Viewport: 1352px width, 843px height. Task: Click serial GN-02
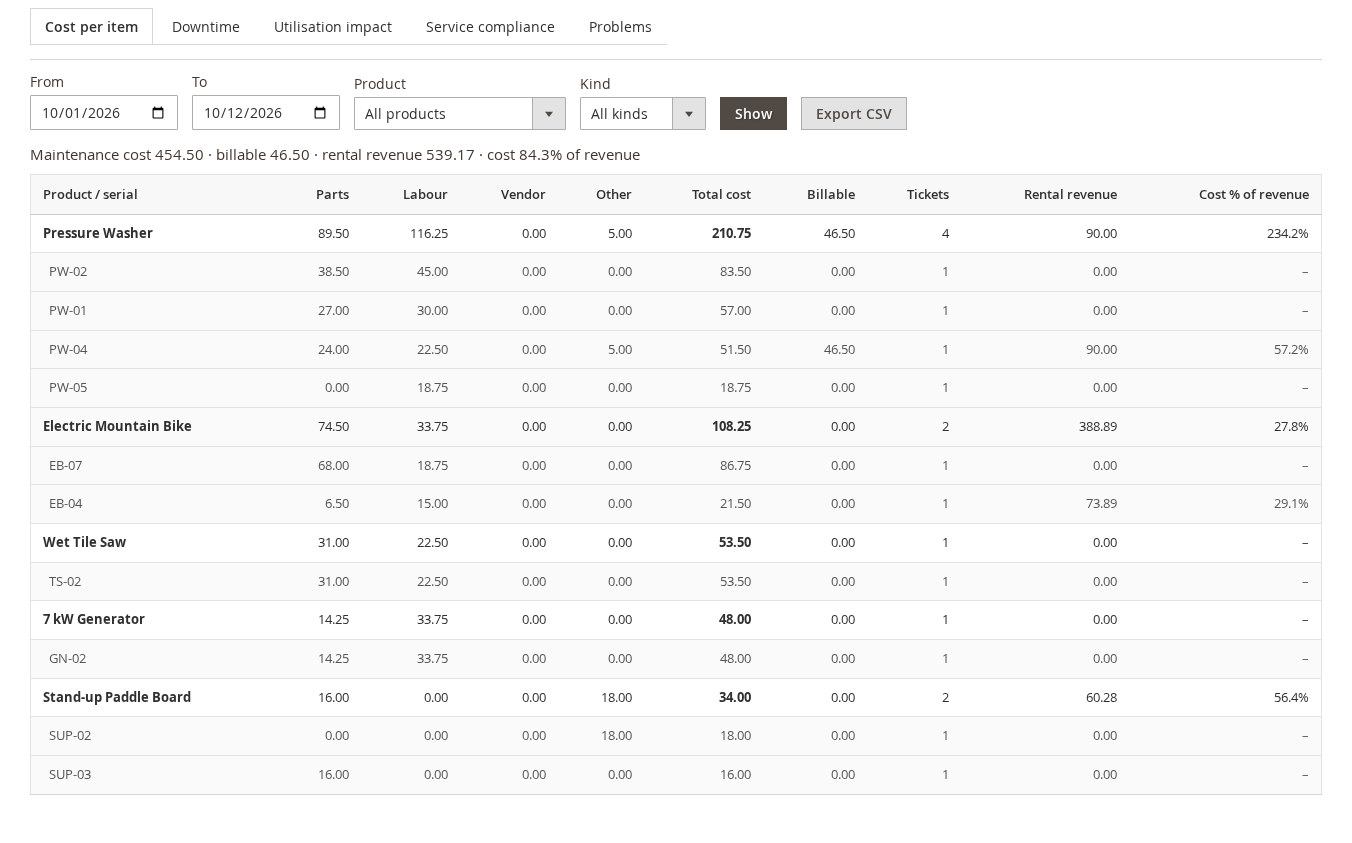pos(68,659)
